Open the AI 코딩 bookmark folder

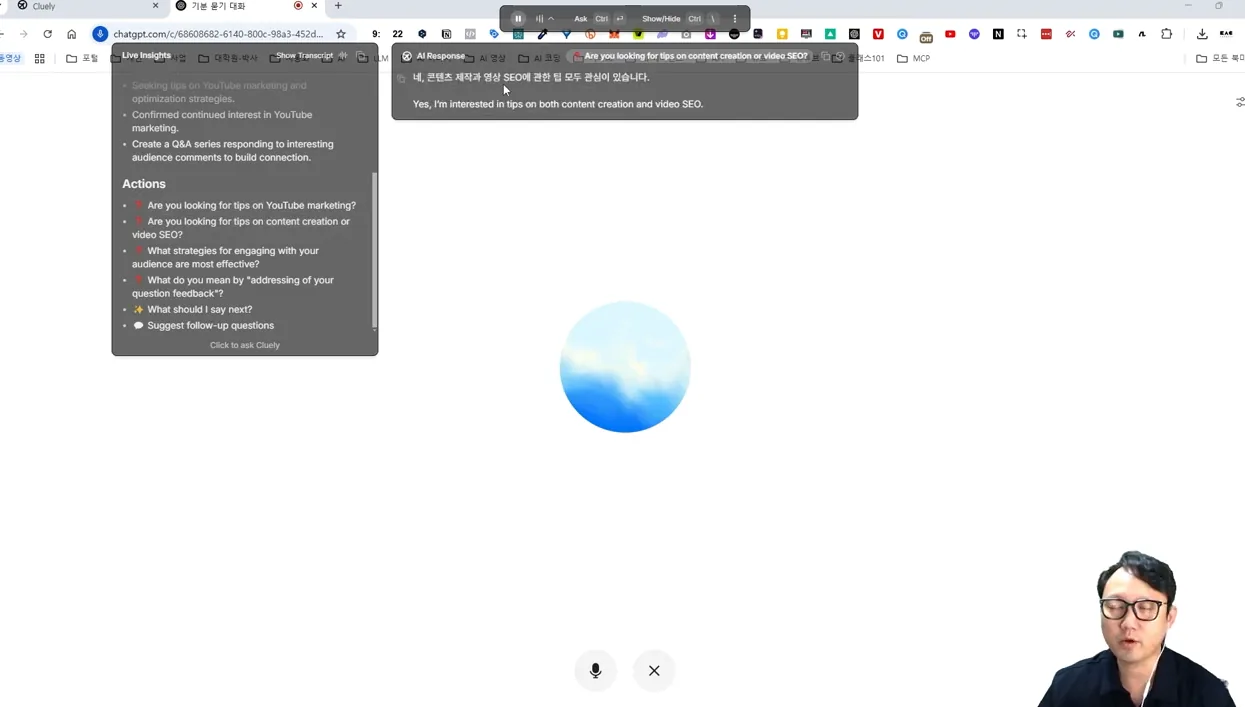coord(539,58)
